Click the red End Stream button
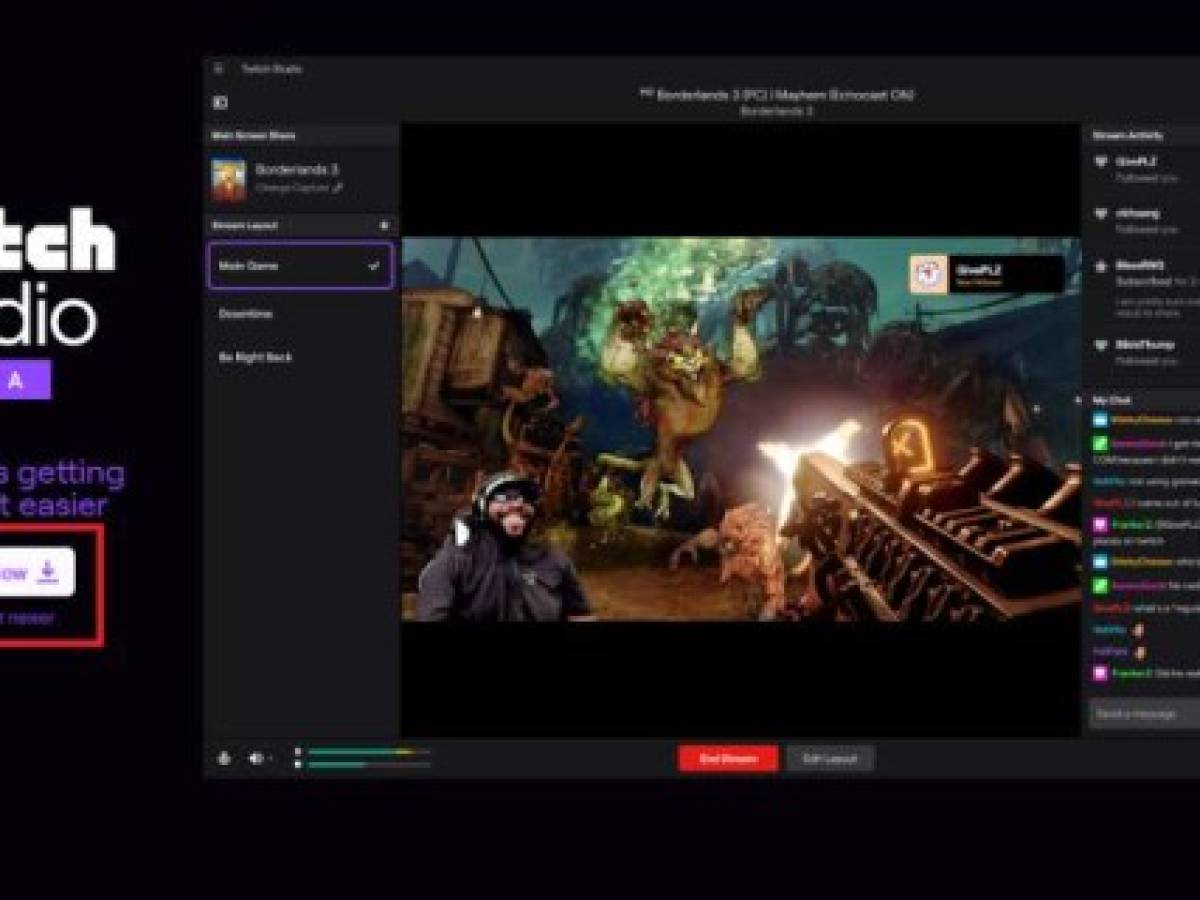This screenshot has width=1200, height=900. coord(728,758)
